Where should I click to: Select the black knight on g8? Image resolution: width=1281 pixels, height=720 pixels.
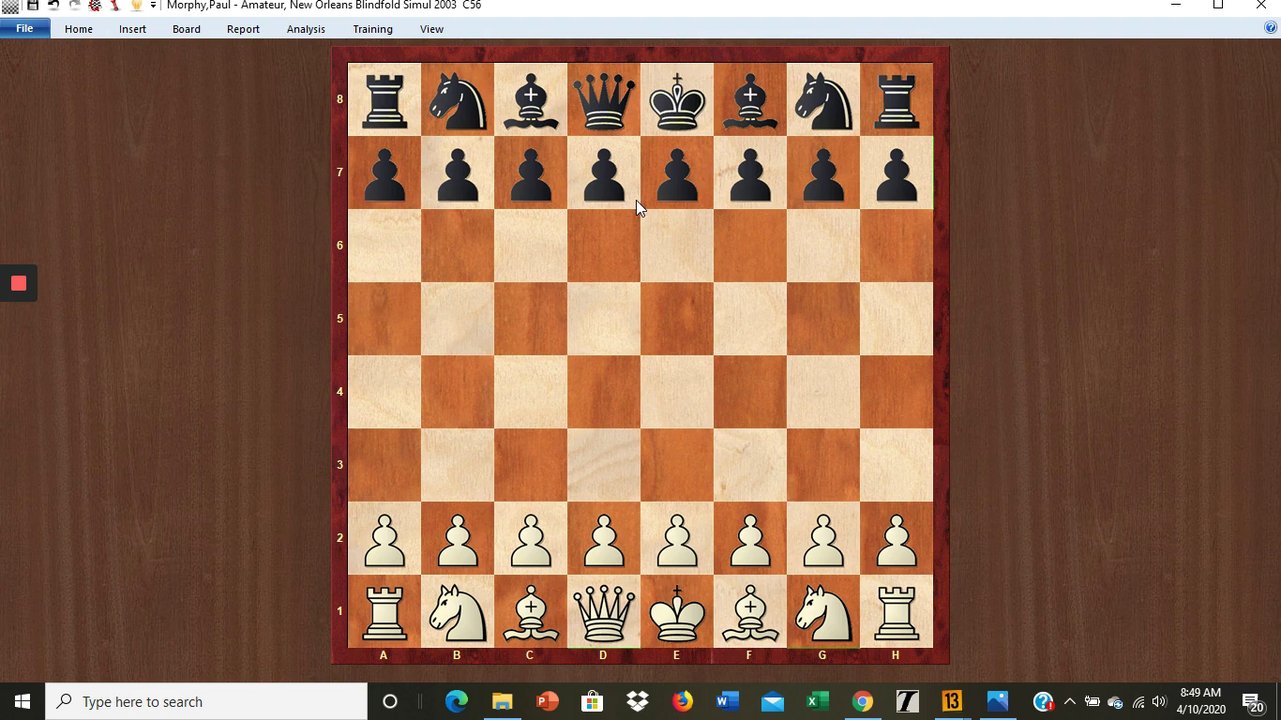click(x=823, y=100)
